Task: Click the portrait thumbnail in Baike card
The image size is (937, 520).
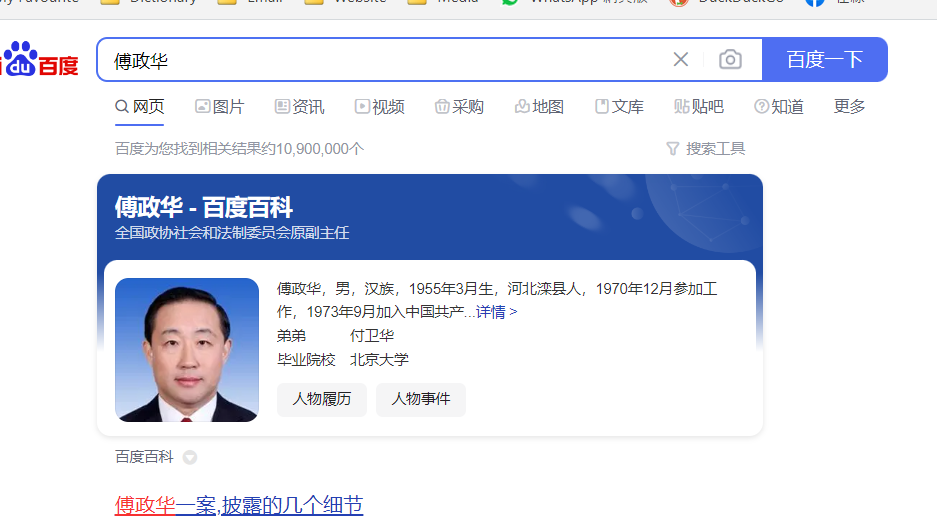Action: [x=187, y=350]
